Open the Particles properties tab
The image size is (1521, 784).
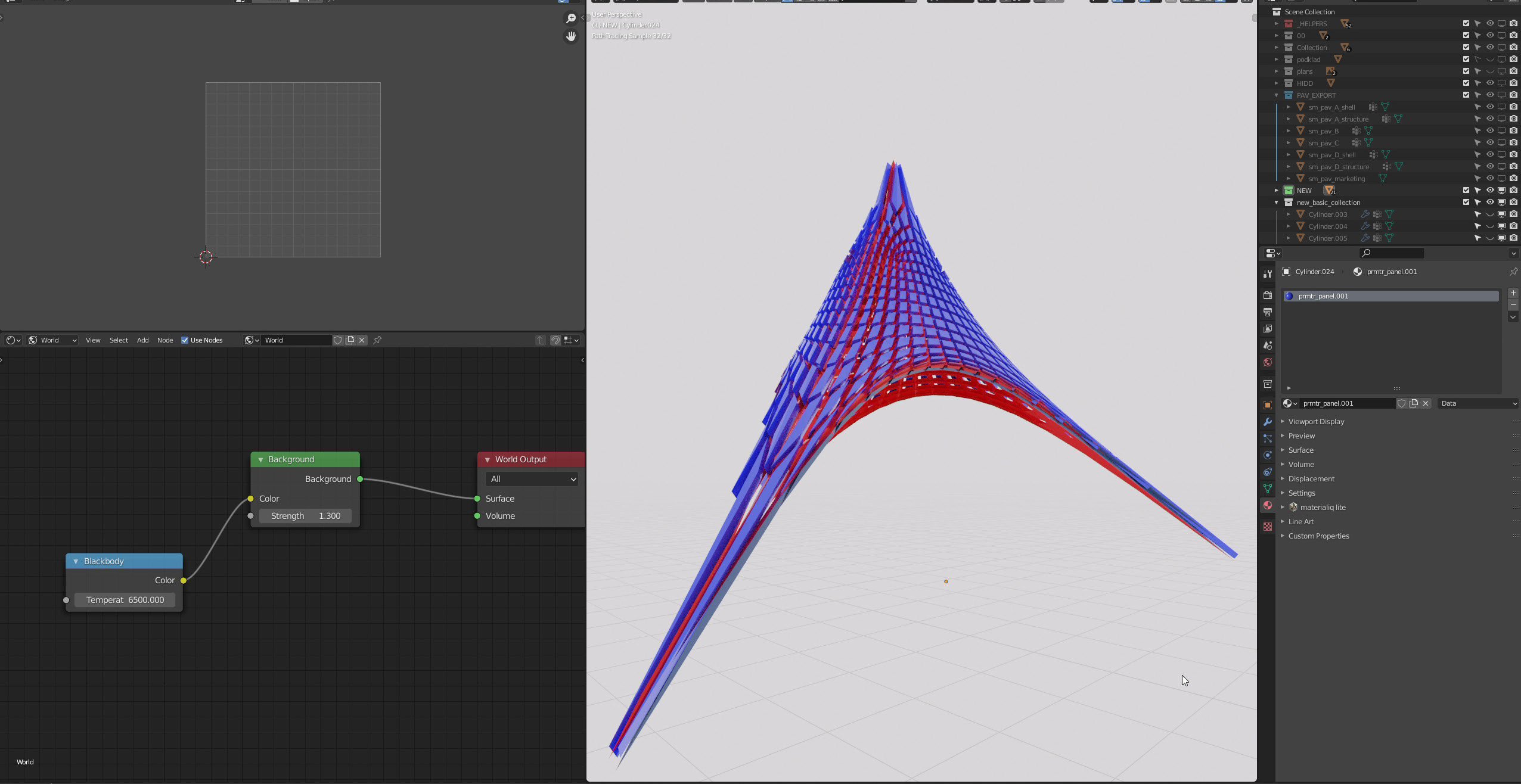coord(1267,438)
